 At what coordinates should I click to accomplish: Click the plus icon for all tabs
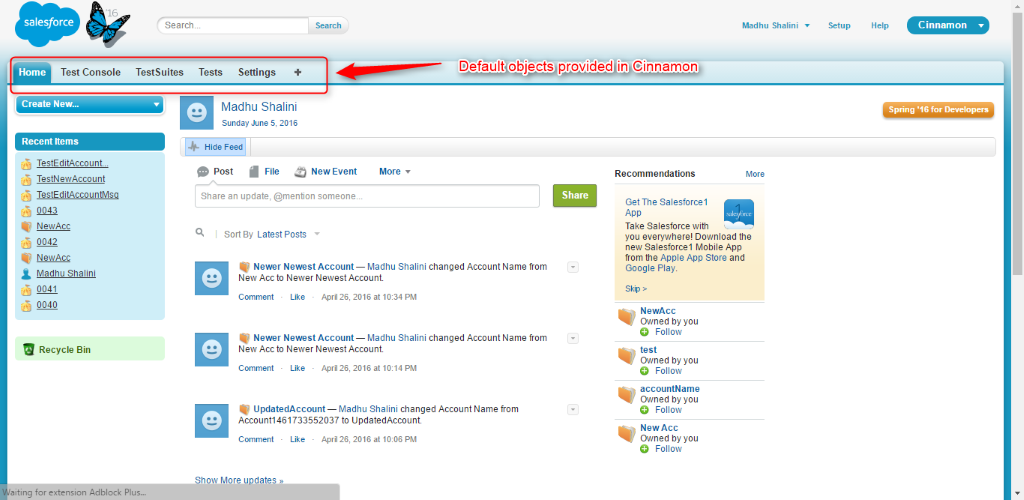298,72
